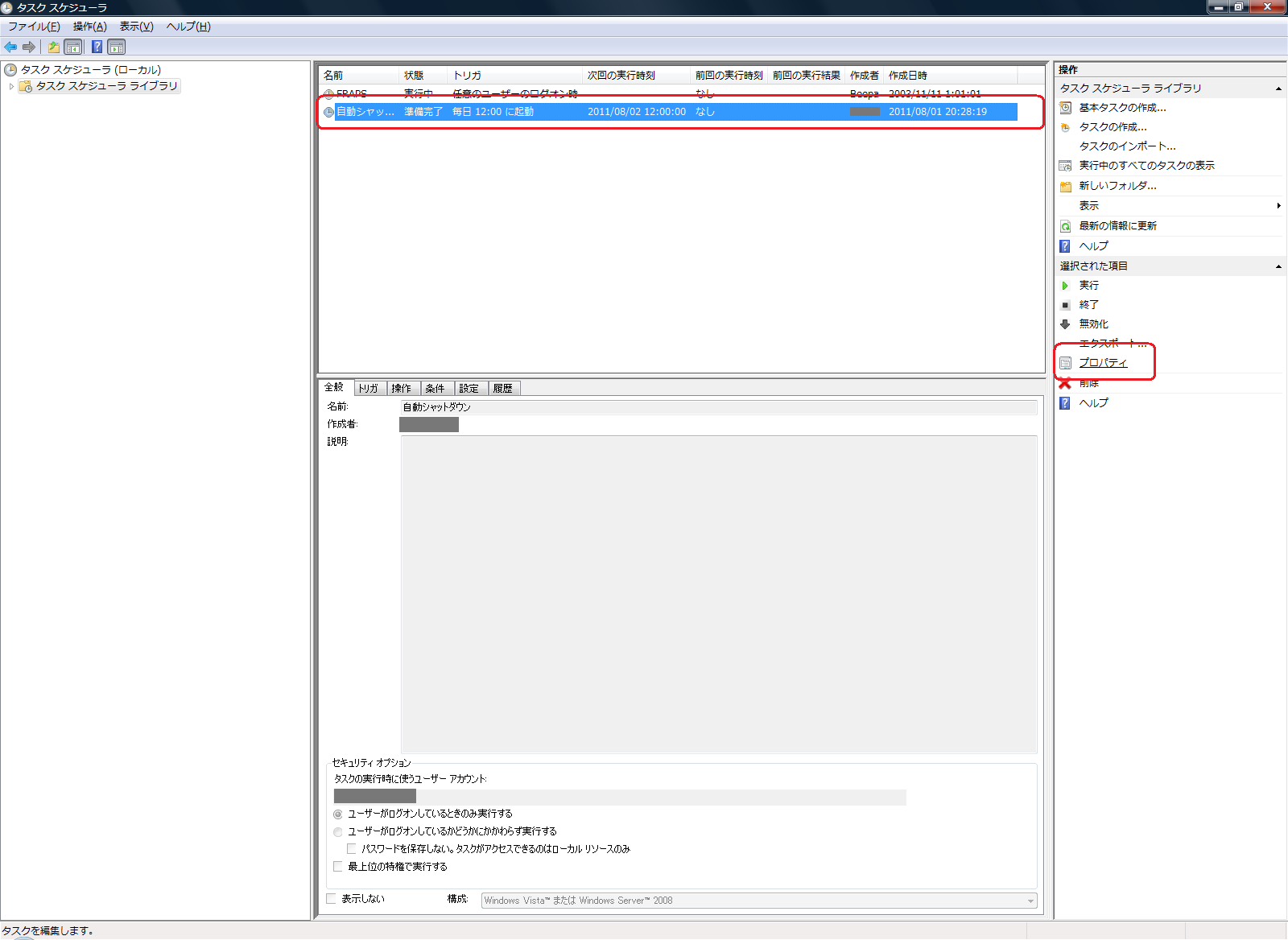This screenshot has height=940, width=1288.
Task: Select ユーザーがログオンしているときのみ実行する radio button
Action: pyautogui.click(x=338, y=814)
